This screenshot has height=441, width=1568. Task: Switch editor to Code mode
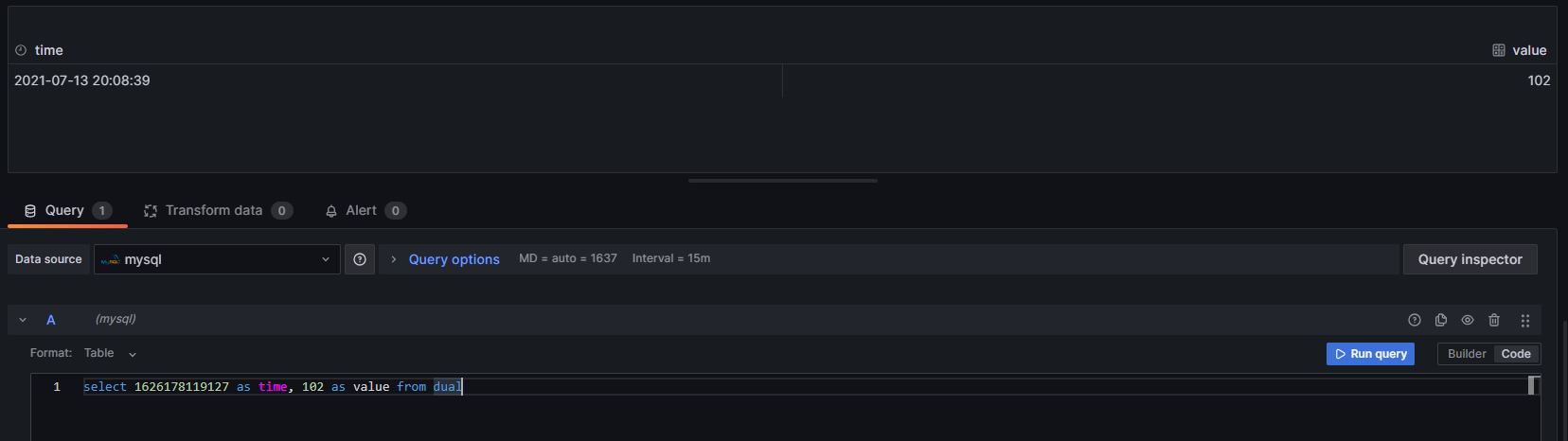(1516, 354)
